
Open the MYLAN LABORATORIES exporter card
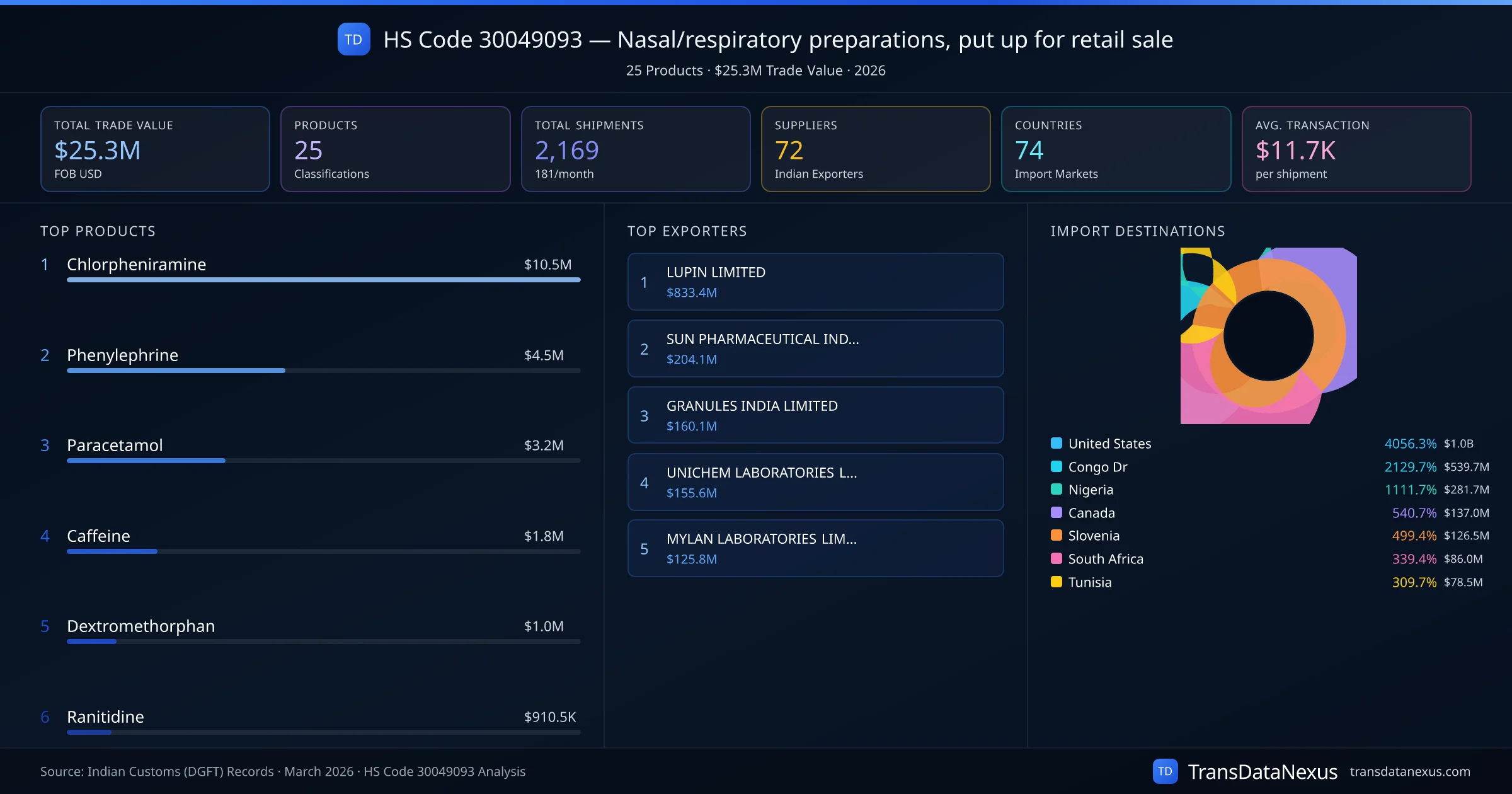point(815,548)
